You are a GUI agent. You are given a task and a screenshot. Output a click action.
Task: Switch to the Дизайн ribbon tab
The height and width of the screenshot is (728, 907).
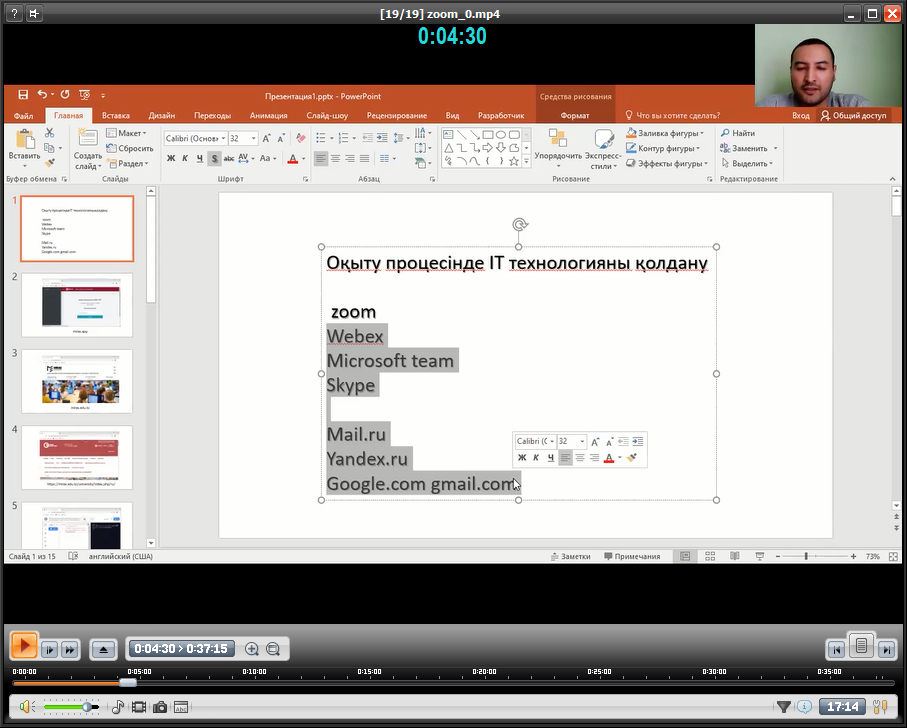[161, 116]
